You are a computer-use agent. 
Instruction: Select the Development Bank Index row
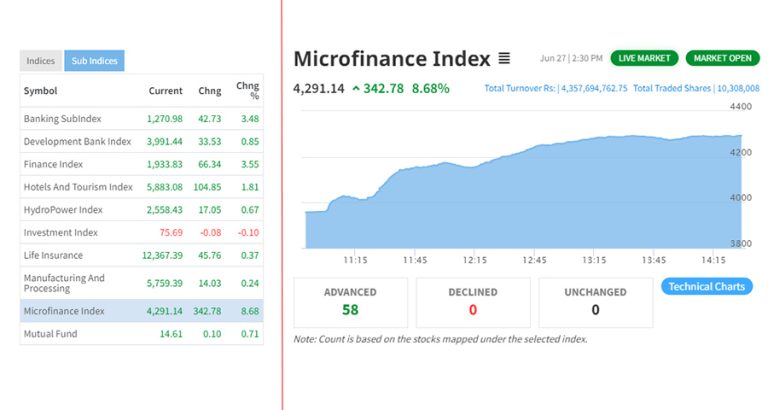point(142,142)
